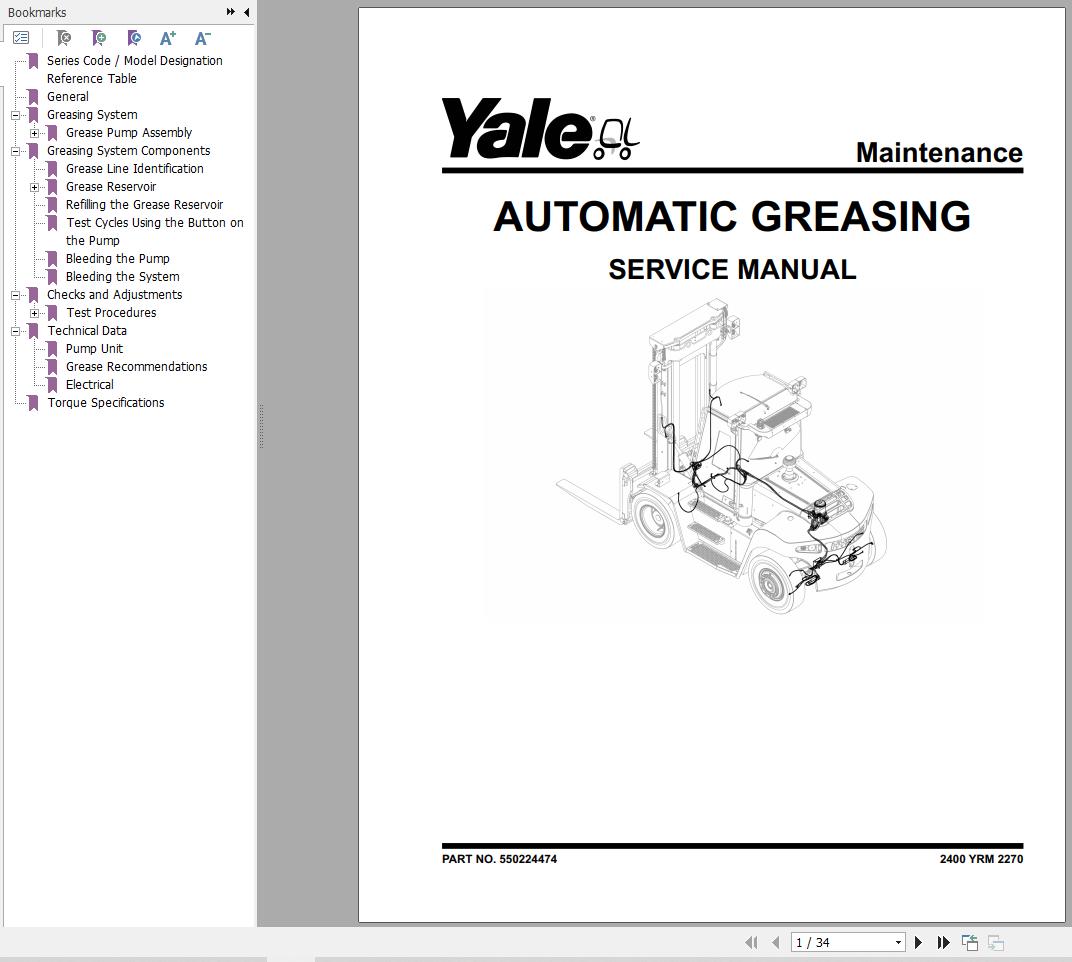Click the forklift illustration on the page

point(721,455)
